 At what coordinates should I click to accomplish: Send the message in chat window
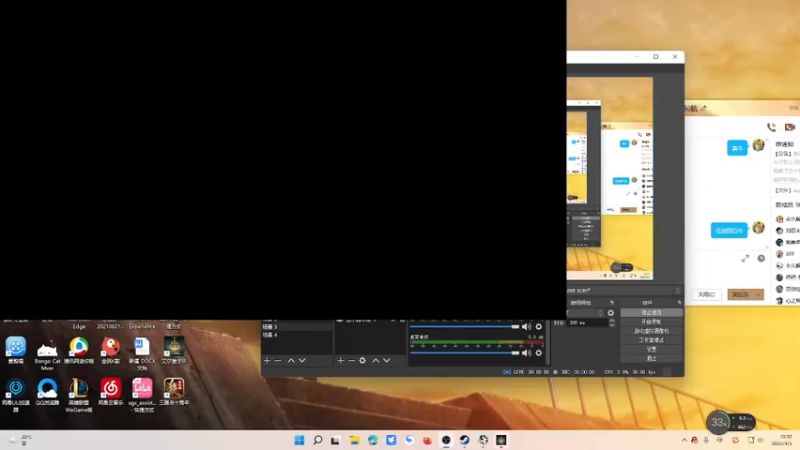(x=740, y=294)
